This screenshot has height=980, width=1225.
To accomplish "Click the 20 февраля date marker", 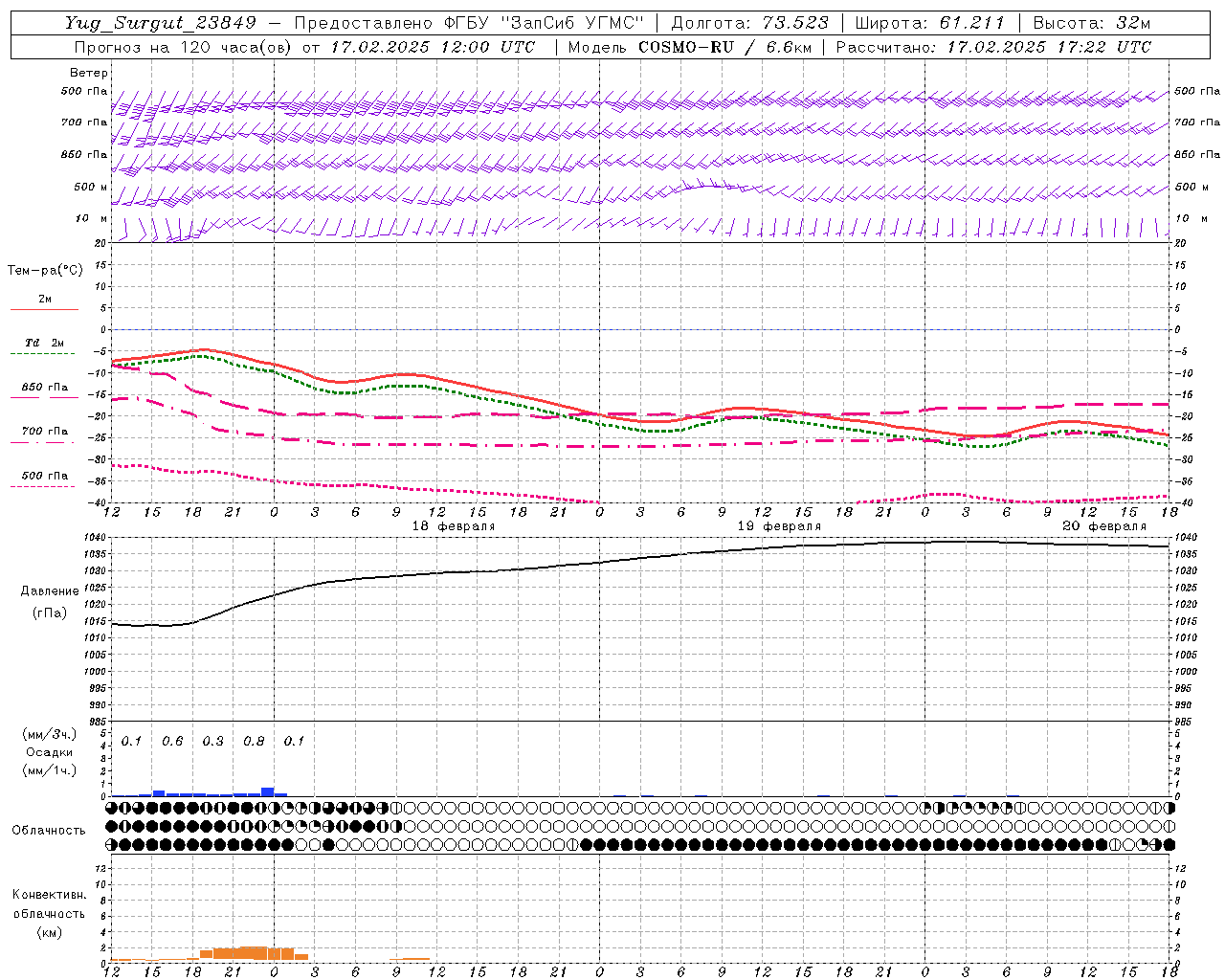I will click(x=1104, y=526).
